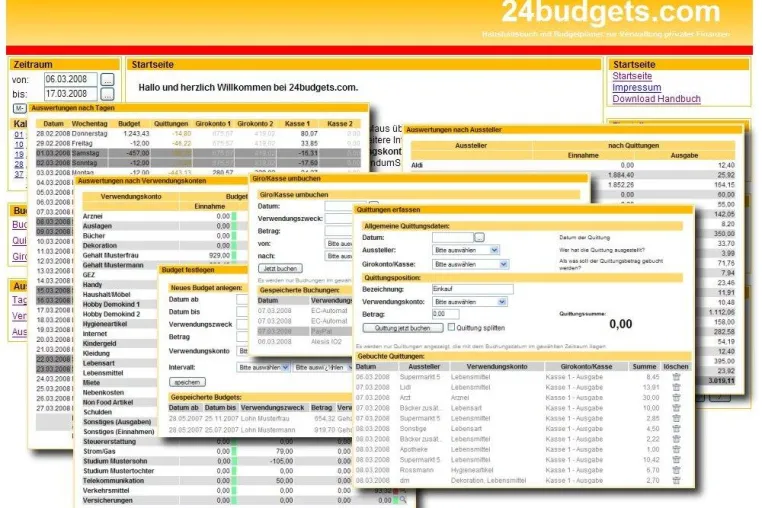Open the first Intervall dropdown in Budget festlegen
Screen dimensions: 762x508
(263, 368)
